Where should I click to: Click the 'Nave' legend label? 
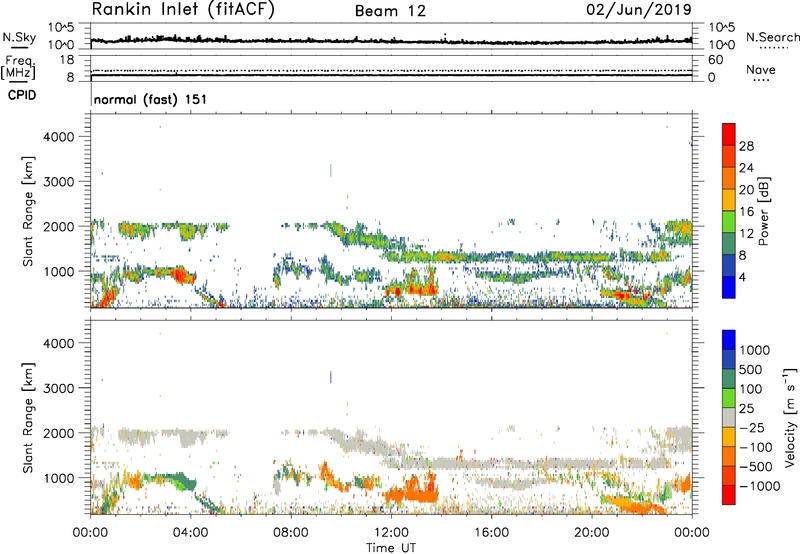coord(761,70)
